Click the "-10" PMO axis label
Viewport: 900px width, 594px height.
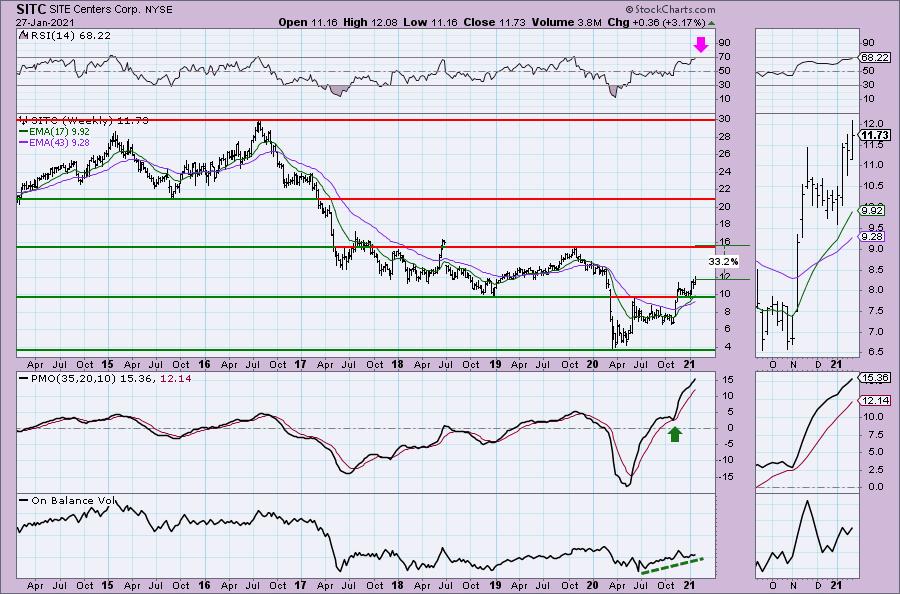click(x=726, y=460)
